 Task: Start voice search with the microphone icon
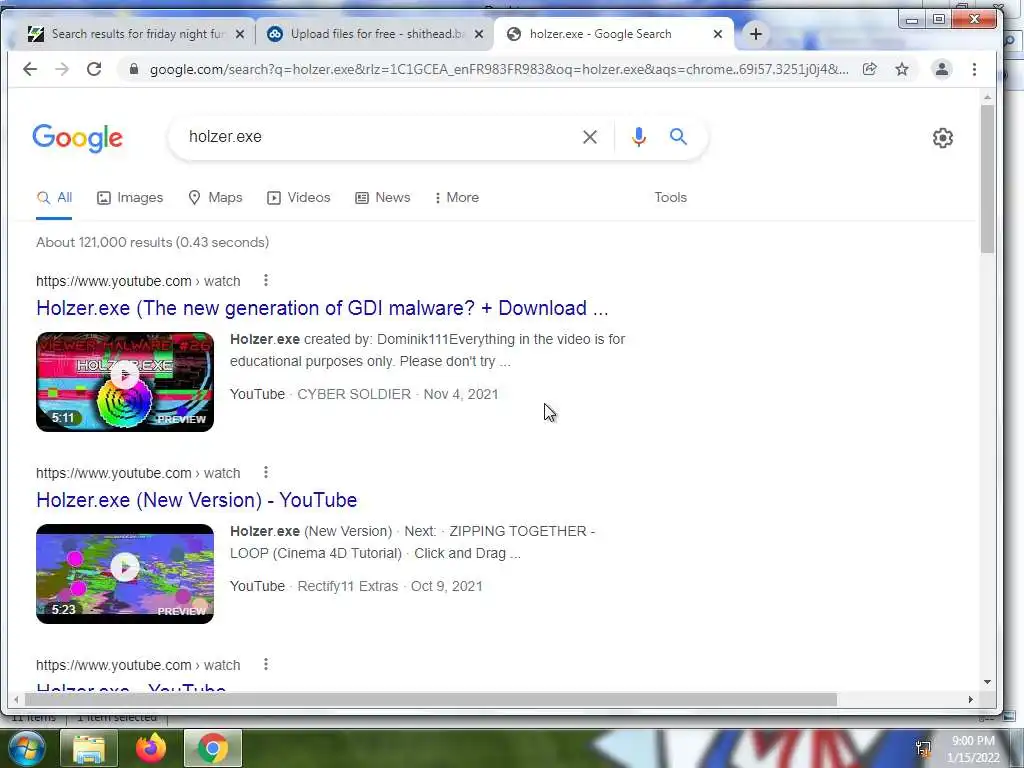pos(639,136)
